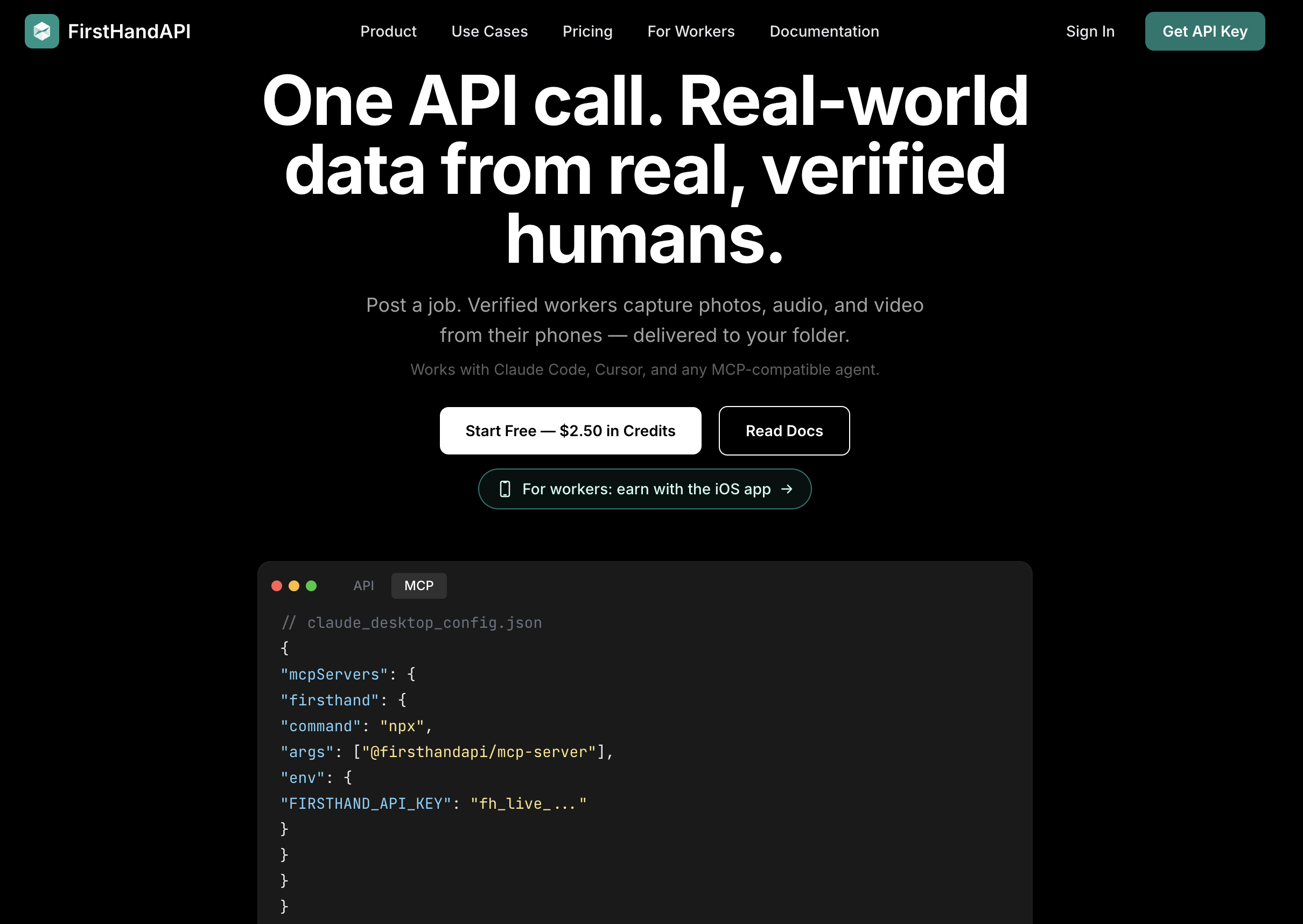Viewport: 1303px width, 924px height.
Task: Switch to the API tab in the code window
Action: 363,585
